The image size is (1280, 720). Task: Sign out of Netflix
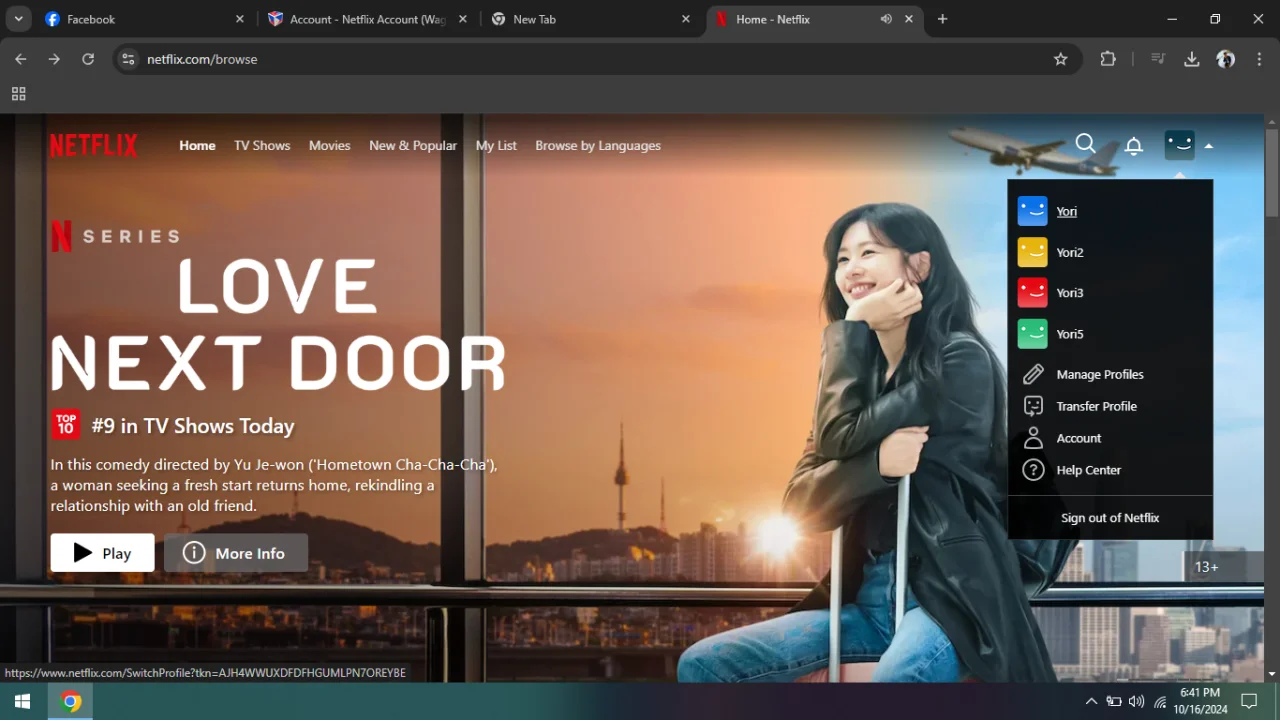point(1110,518)
